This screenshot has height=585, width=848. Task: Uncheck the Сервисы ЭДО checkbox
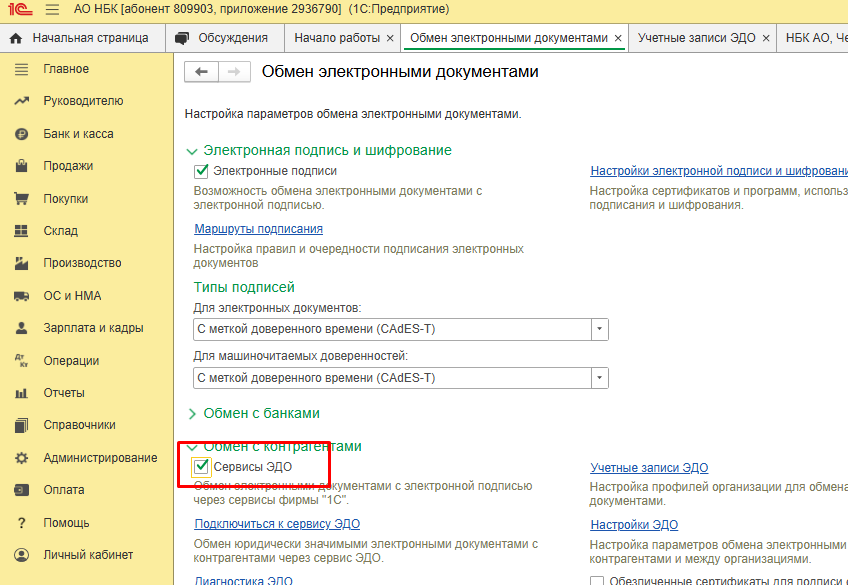click(x=201, y=467)
